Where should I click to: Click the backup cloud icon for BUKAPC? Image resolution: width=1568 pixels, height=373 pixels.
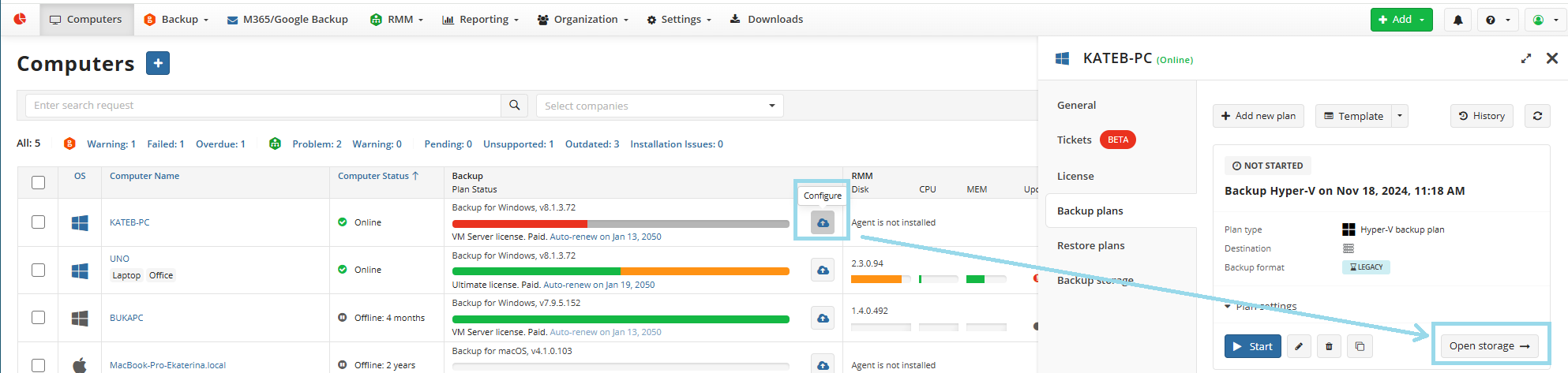823,319
